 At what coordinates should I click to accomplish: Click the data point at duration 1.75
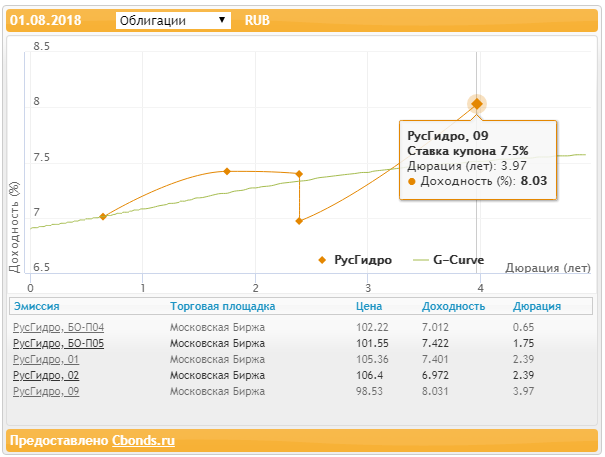pos(227,171)
